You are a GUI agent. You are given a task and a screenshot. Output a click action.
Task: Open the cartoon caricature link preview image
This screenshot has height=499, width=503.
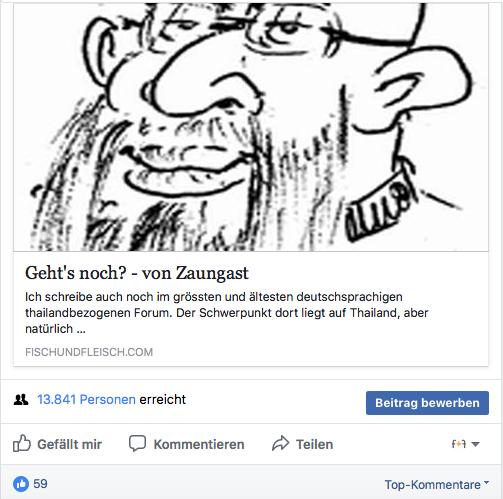[251, 127]
